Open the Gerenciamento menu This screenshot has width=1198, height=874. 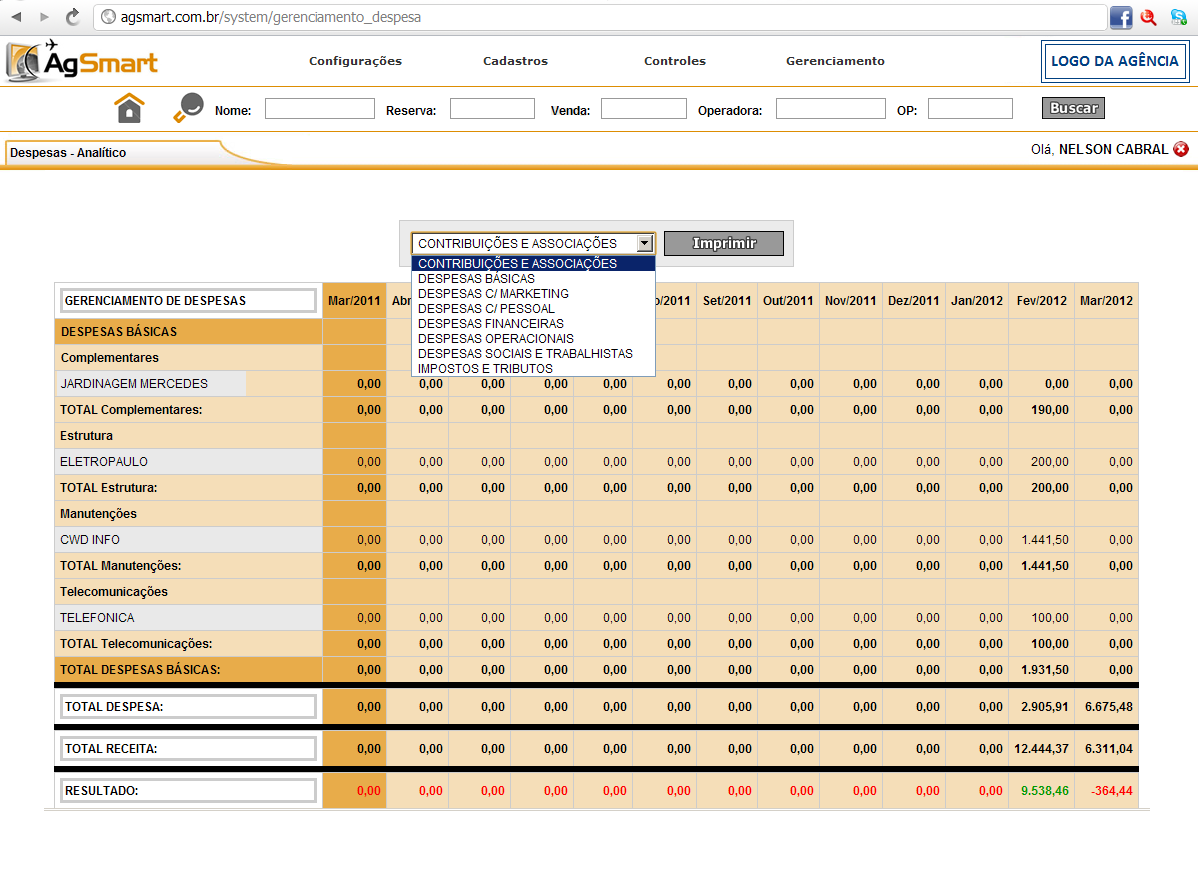835,61
